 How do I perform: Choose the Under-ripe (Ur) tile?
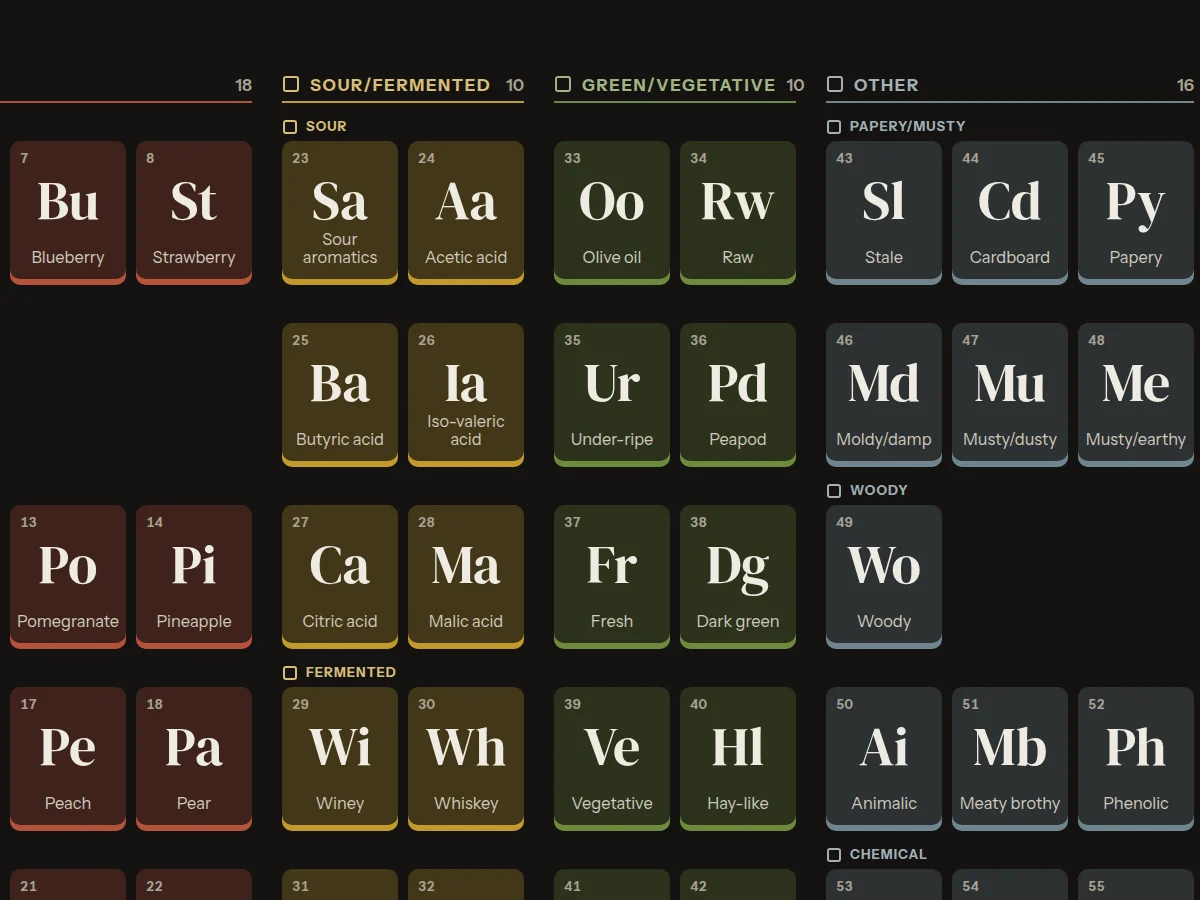coord(612,395)
